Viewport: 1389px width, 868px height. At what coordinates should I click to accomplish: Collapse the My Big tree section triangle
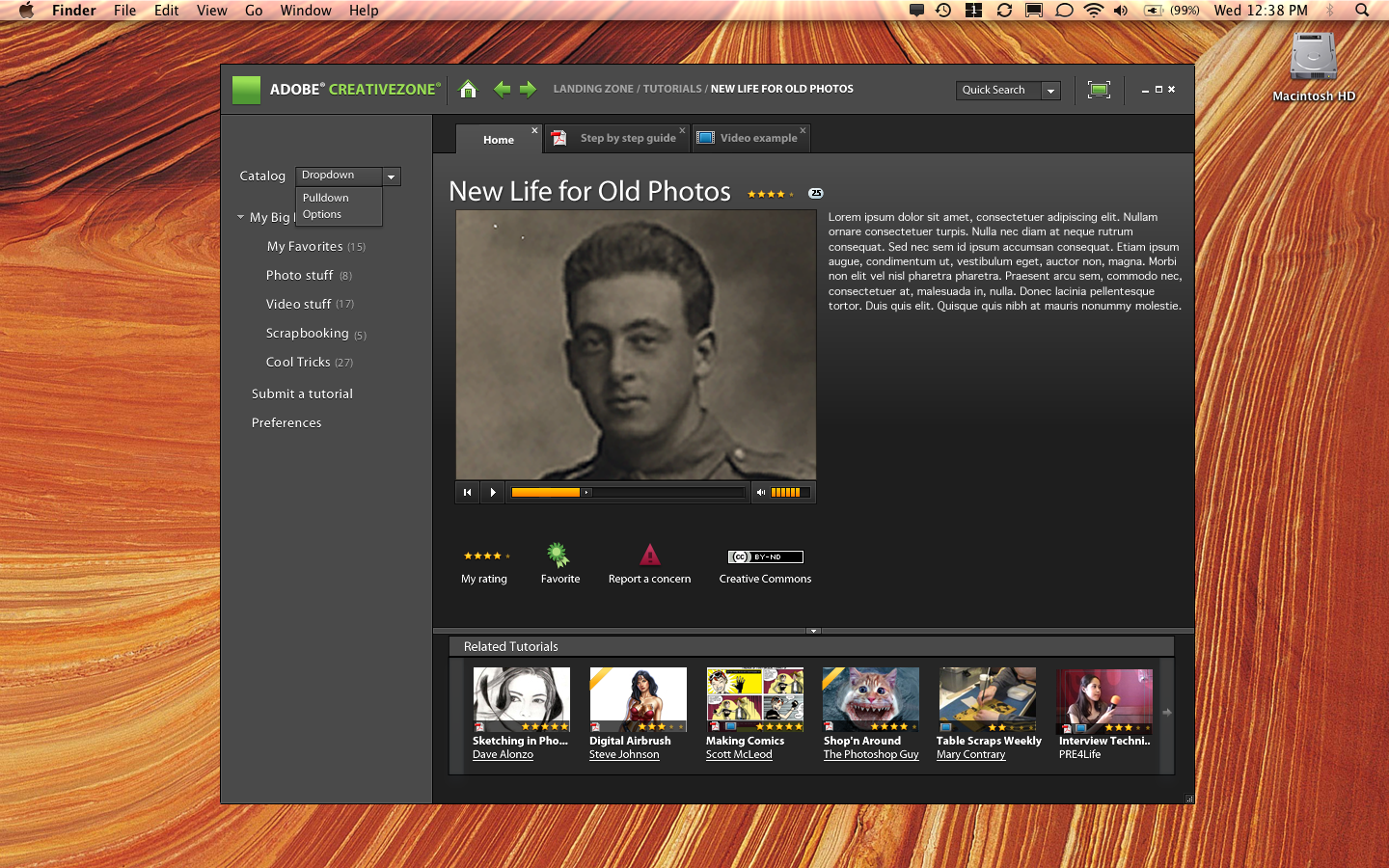241,217
